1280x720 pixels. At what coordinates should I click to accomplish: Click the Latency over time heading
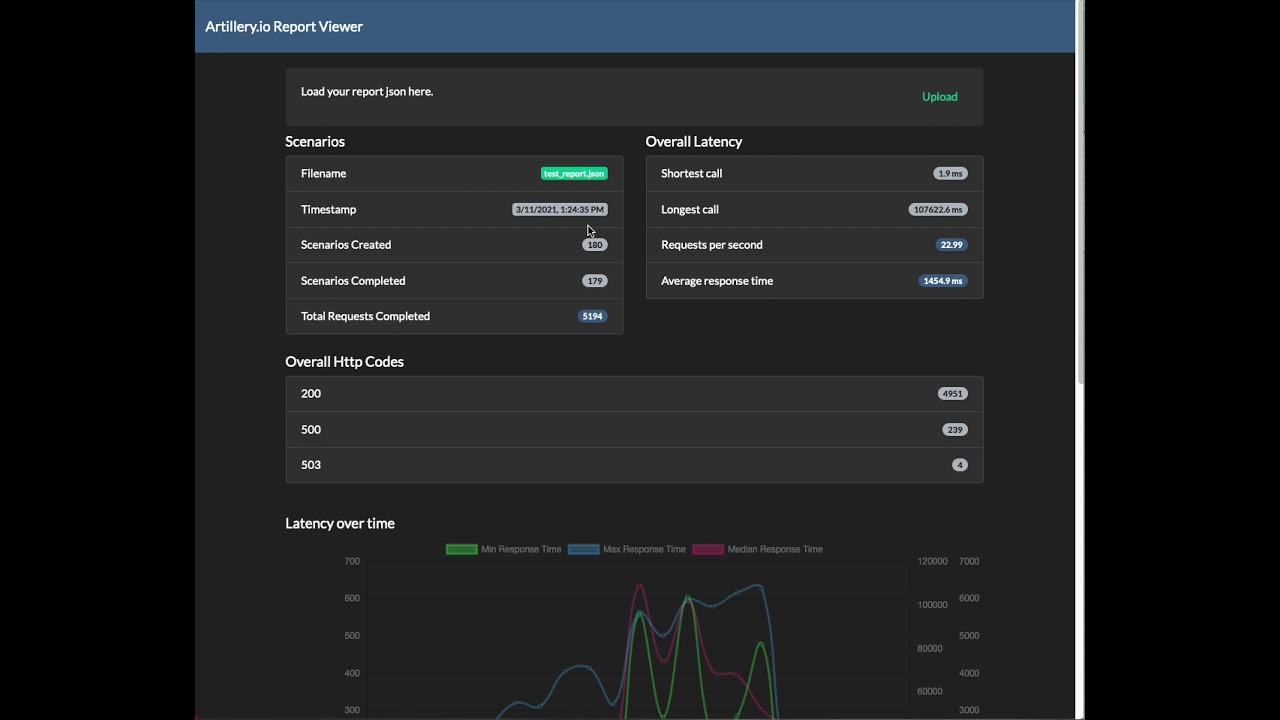(x=340, y=523)
